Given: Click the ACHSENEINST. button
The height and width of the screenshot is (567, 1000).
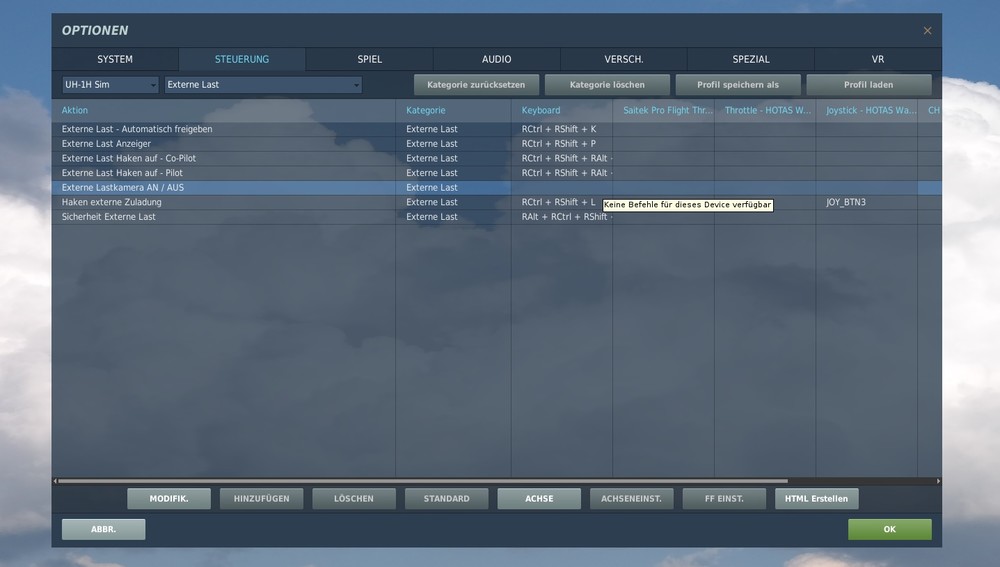Looking at the screenshot, I should tap(631, 499).
